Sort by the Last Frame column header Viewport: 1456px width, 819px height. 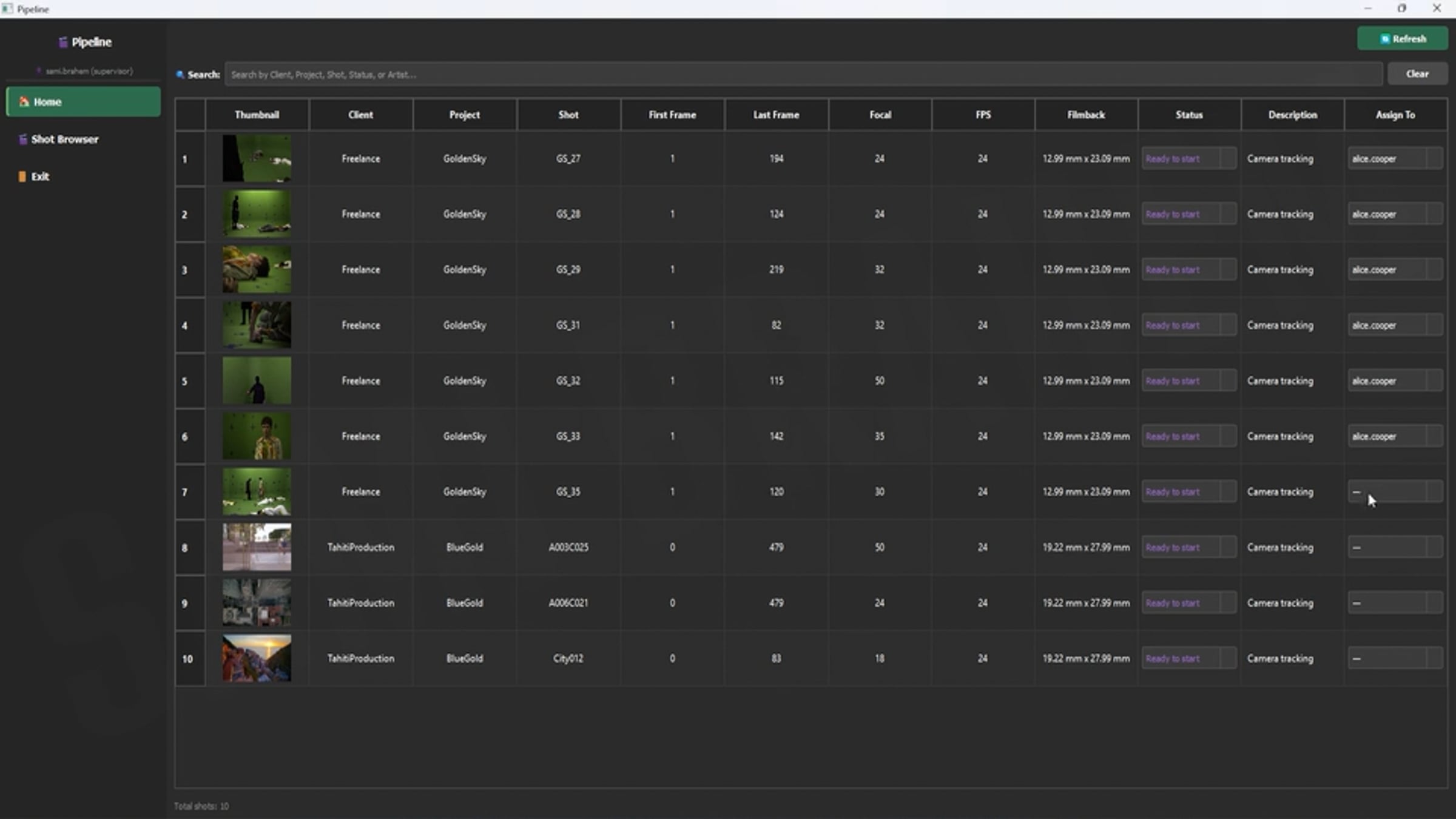point(776,115)
